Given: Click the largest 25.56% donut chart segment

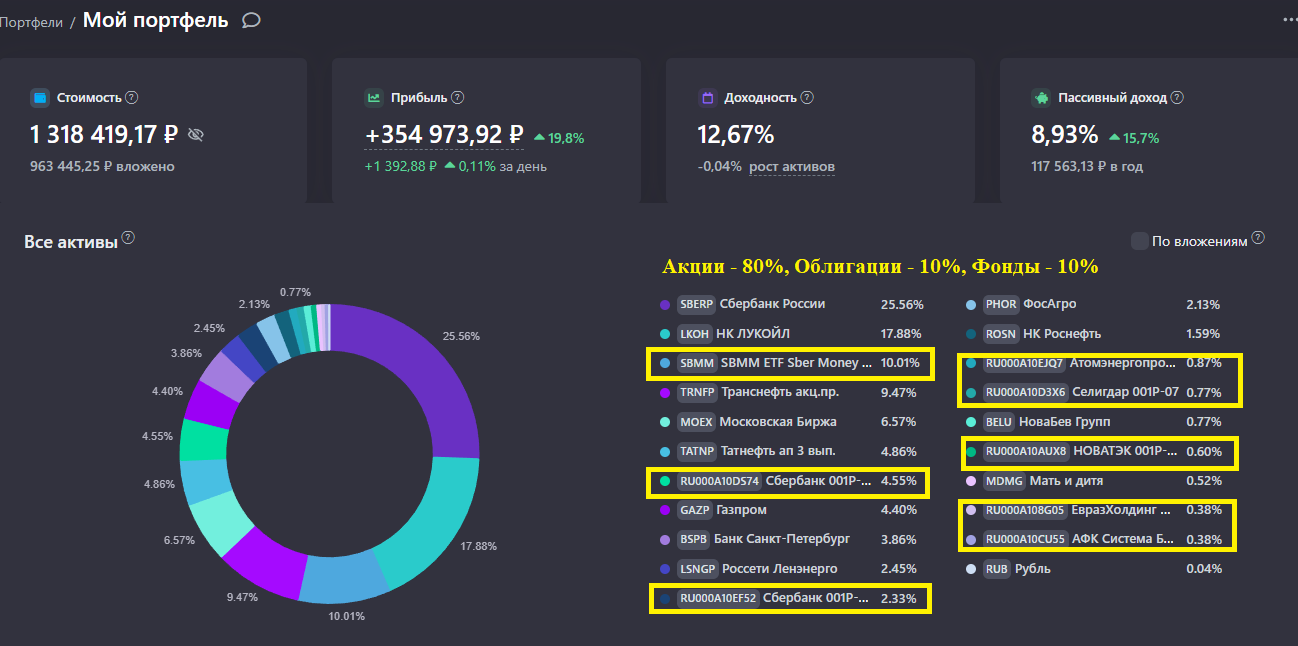Looking at the screenshot, I should pos(440,390).
